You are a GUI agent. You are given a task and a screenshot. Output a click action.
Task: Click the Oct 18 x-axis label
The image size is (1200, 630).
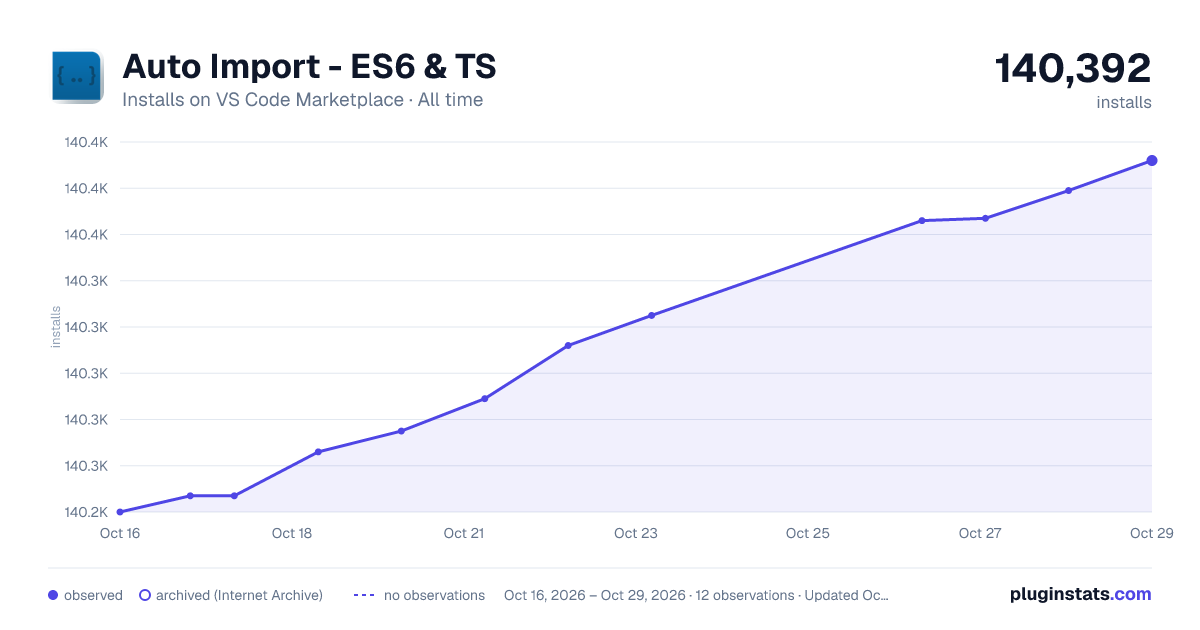[292, 533]
